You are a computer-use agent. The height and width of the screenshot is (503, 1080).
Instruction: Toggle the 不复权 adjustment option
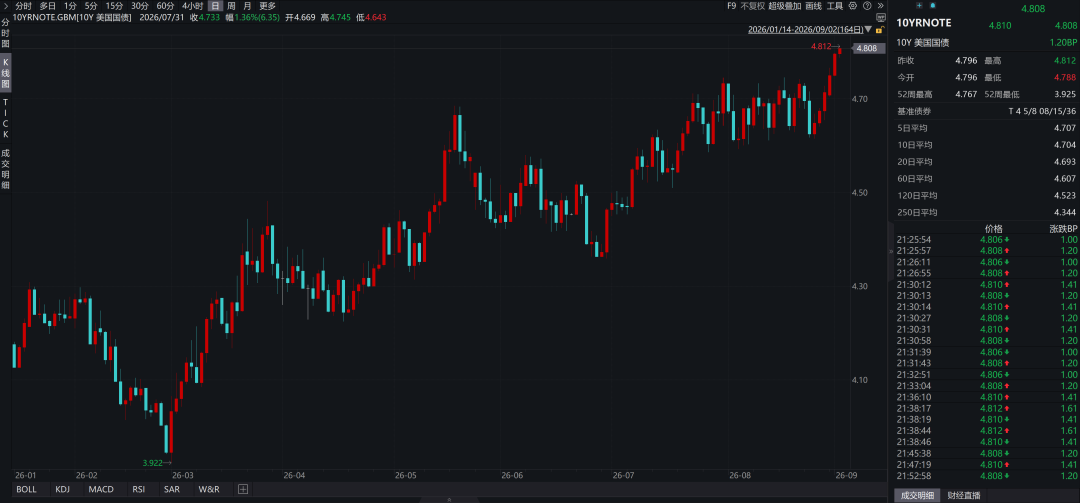point(753,6)
